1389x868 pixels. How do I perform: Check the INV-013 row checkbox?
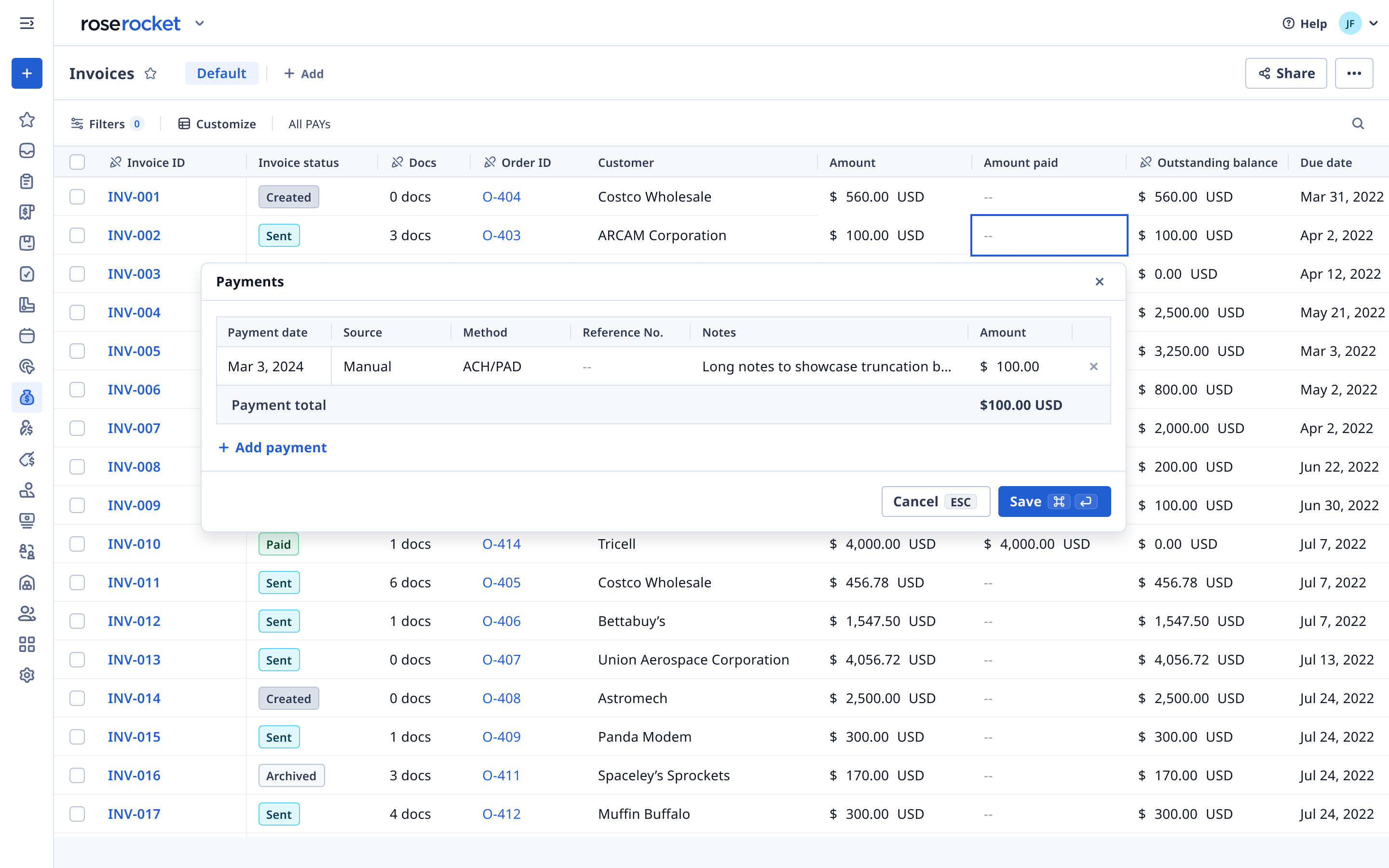(x=77, y=660)
